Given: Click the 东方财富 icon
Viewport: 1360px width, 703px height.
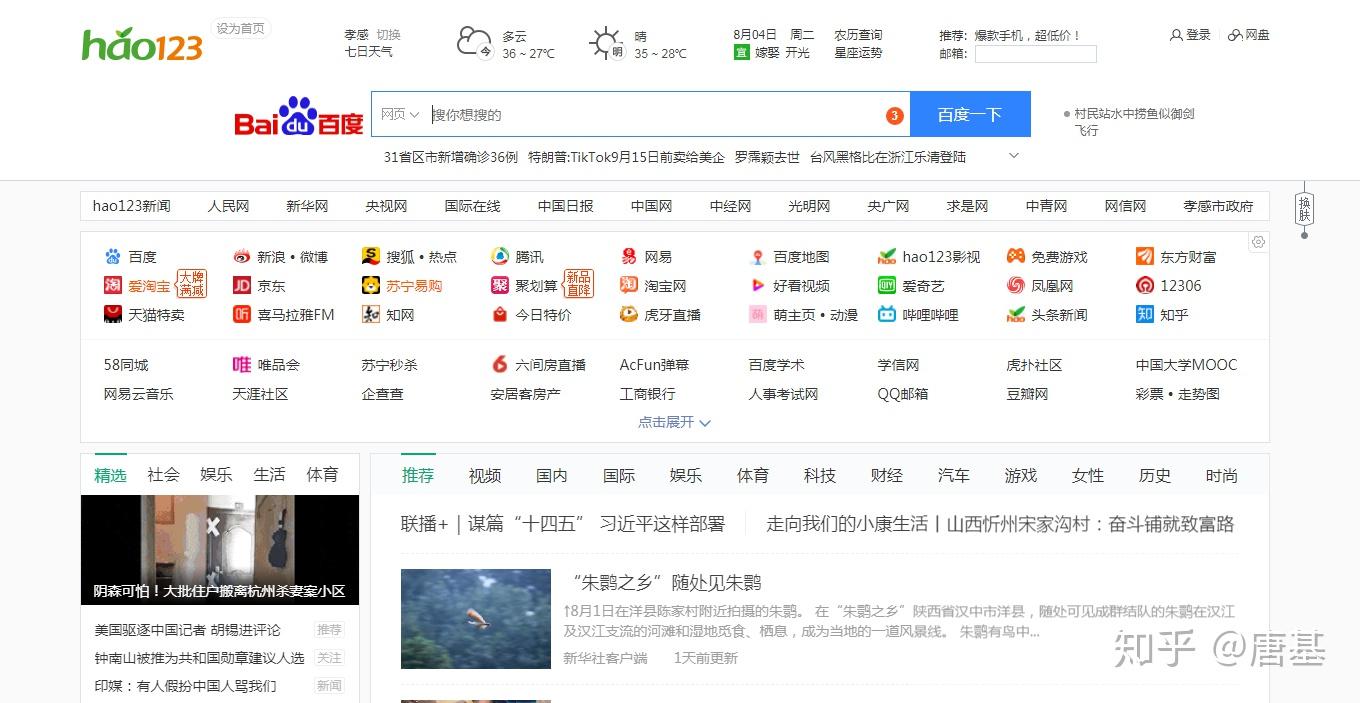Looking at the screenshot, I should (x=1145, y=257).
